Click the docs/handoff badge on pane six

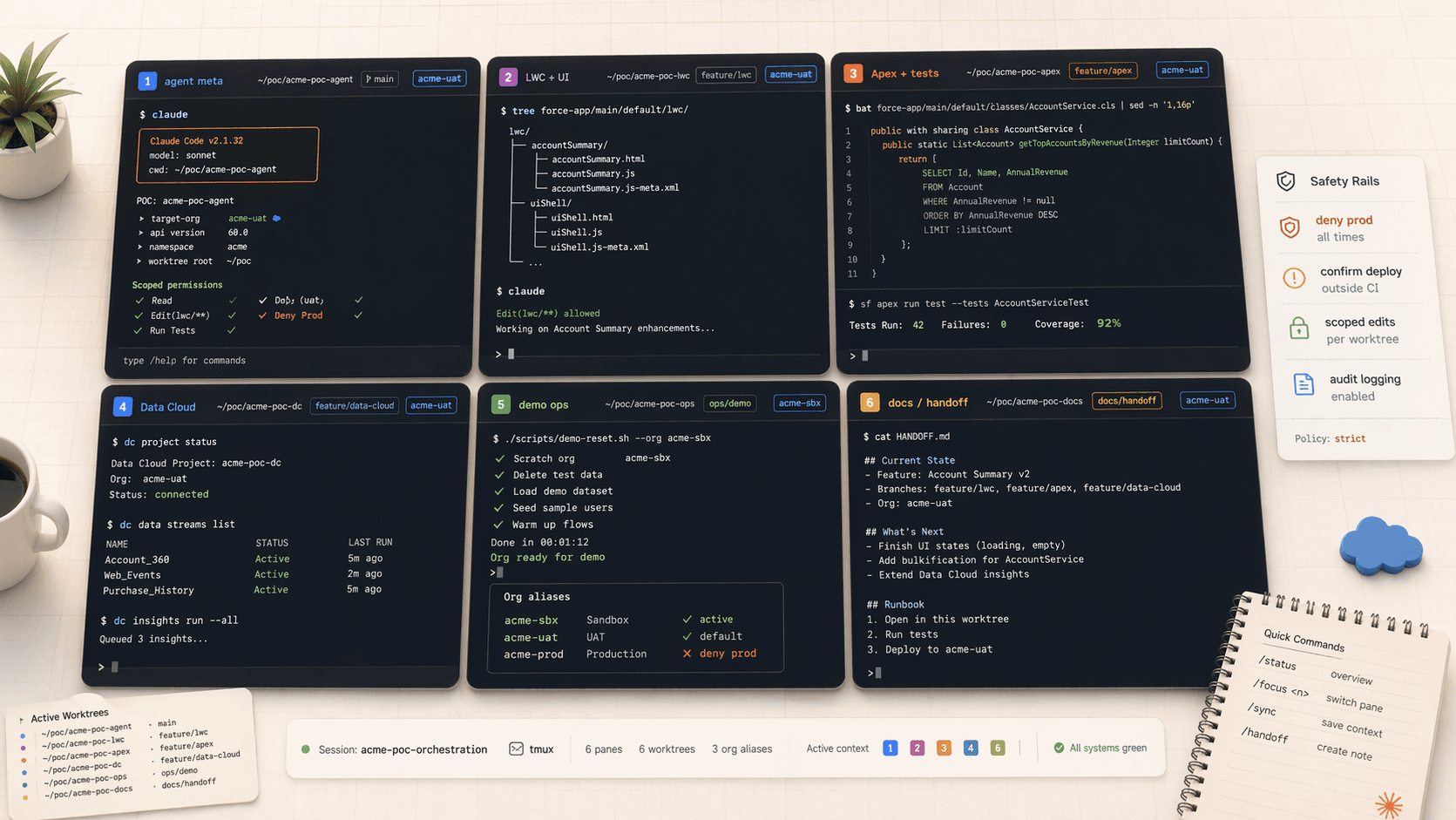tap(1127, 400)
